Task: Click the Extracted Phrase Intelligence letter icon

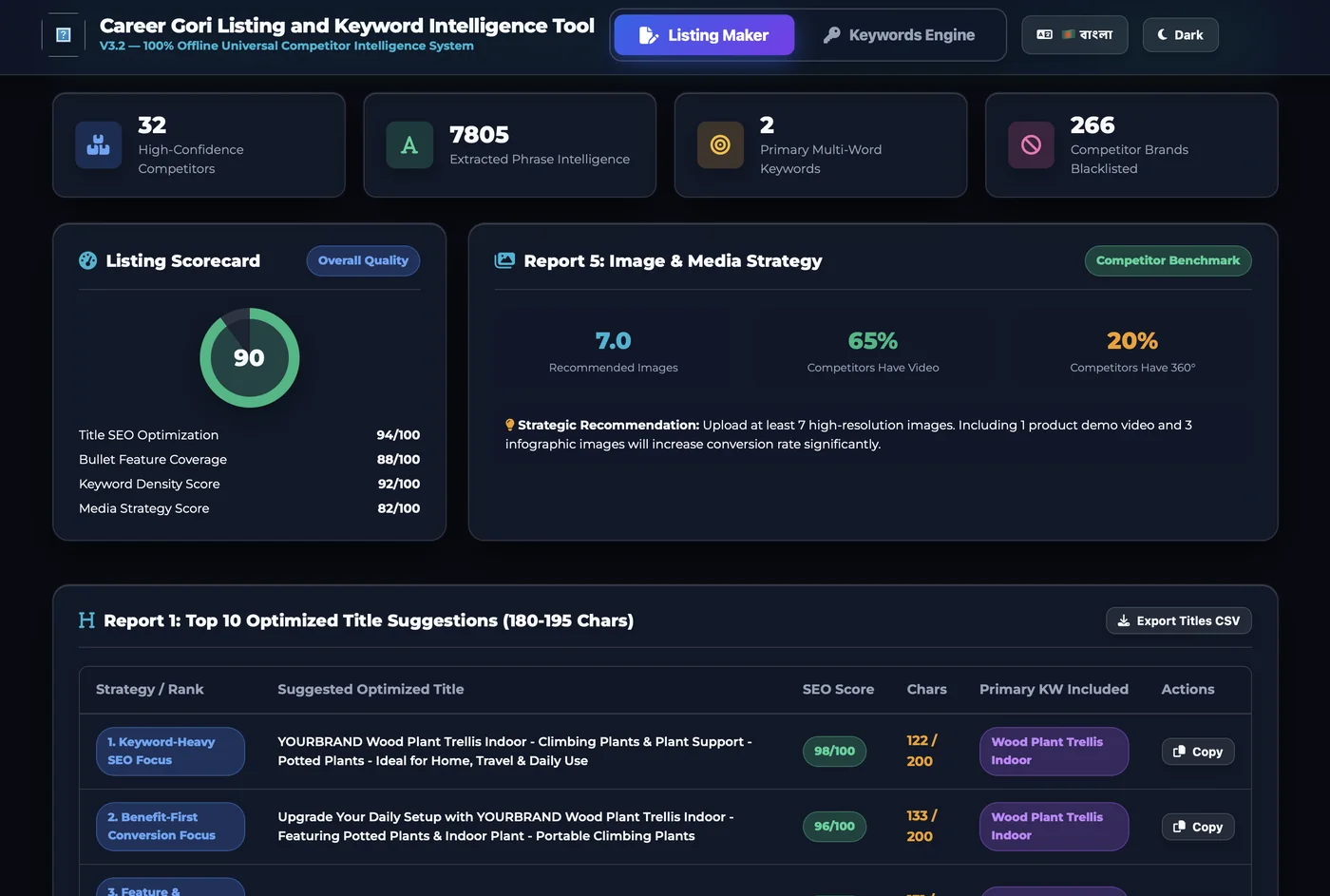Action: (409, 145)
